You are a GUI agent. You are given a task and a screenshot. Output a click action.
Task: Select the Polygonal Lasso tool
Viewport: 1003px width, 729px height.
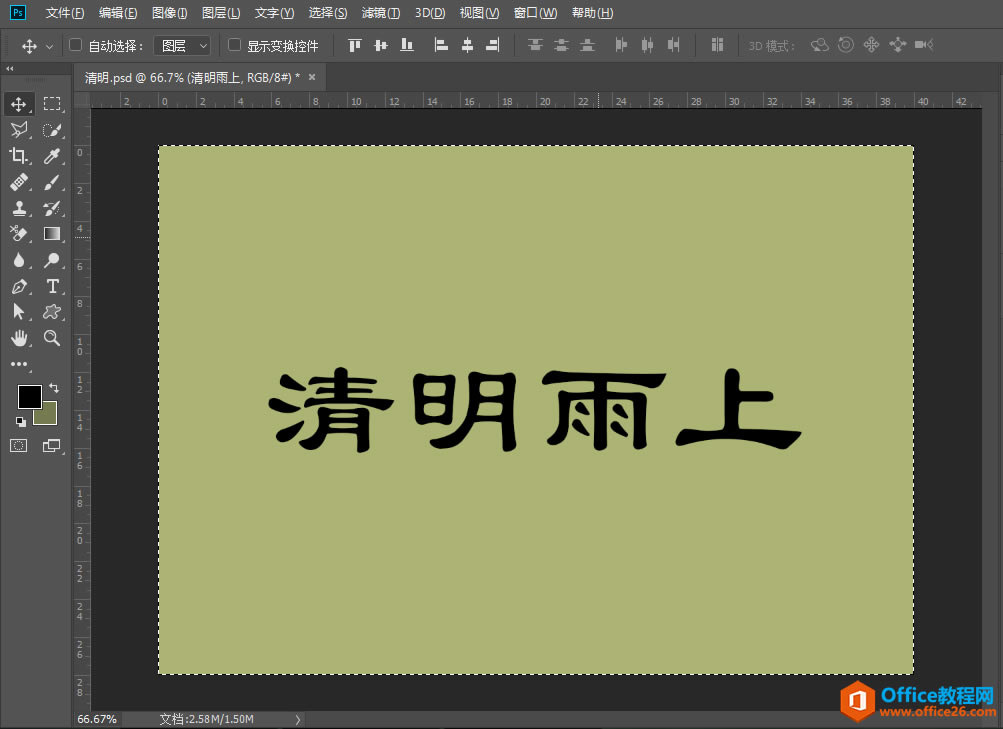(x=19, y=130)
